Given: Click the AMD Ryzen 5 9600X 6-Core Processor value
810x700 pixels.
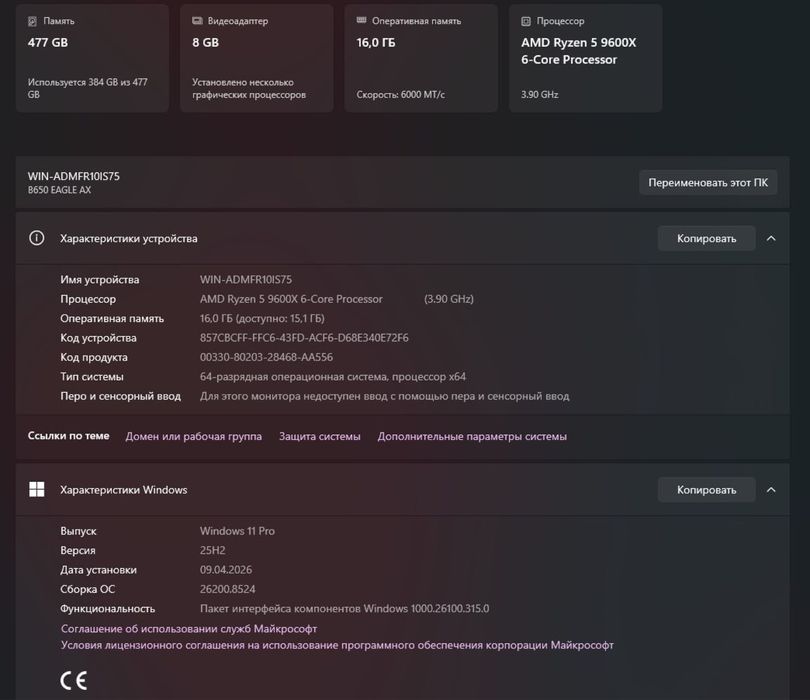Looking at the screenshot, I should tap(291, 299).
